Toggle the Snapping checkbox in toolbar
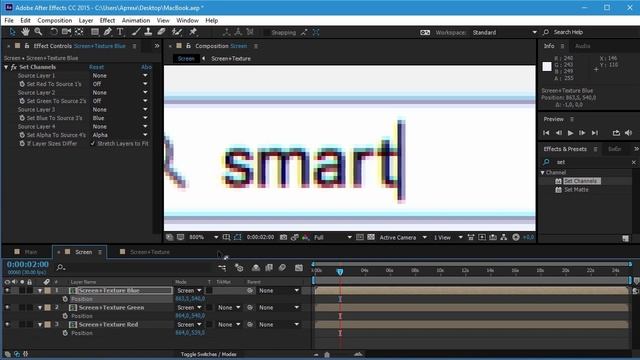The width and height of the screenshot is (640, 360). click(266, 32)
